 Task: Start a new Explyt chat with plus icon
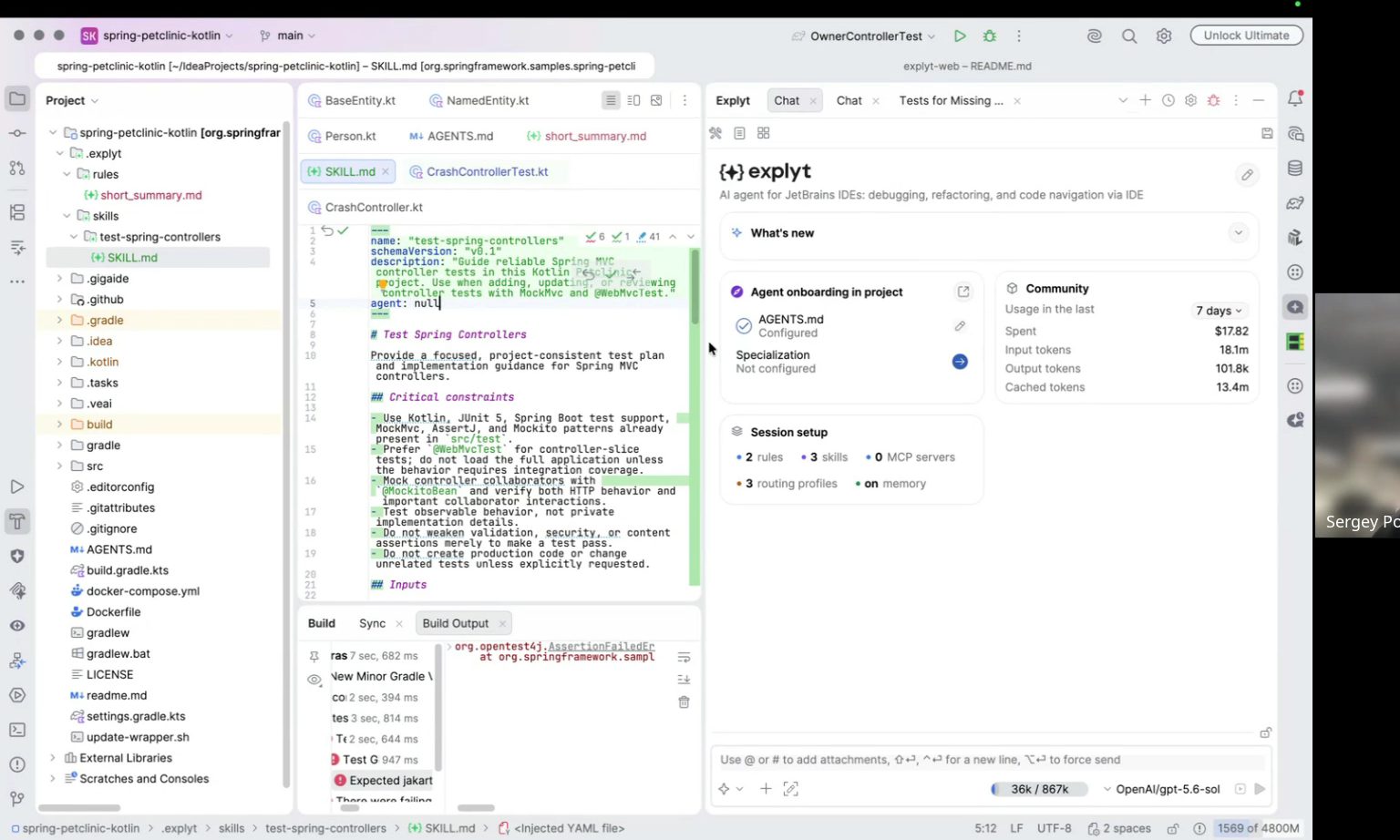[x=1145, y=100]
